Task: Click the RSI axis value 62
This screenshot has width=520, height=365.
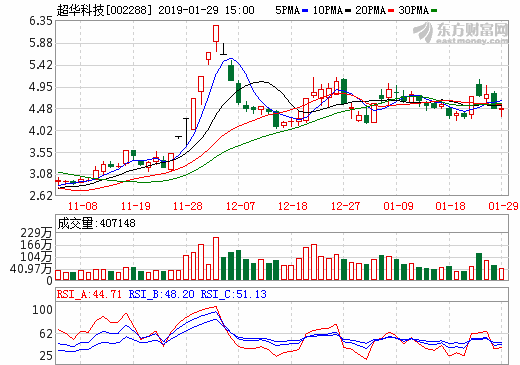Action: 46,334
